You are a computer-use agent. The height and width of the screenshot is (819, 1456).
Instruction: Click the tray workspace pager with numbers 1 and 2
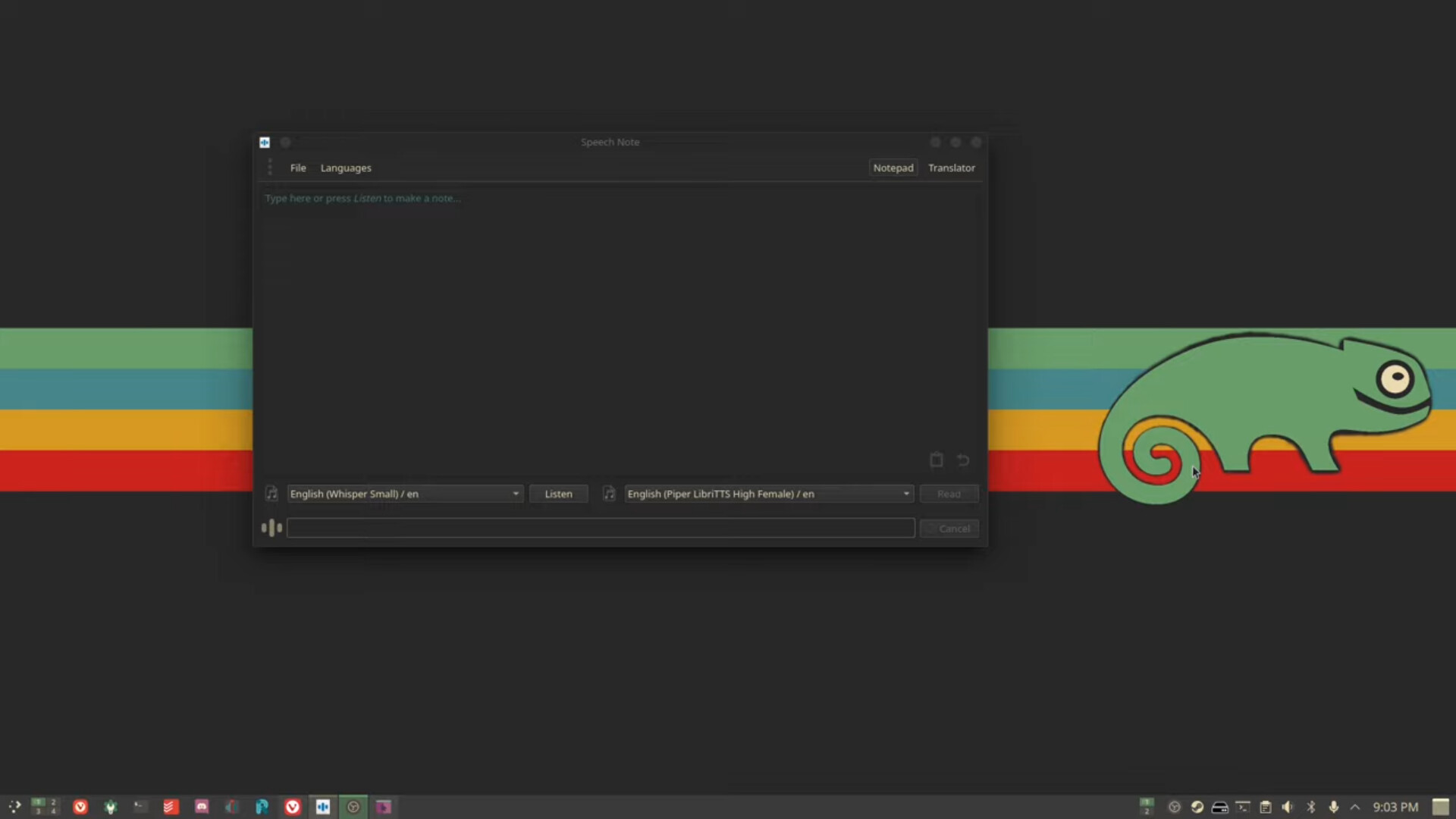[1147, 807]
